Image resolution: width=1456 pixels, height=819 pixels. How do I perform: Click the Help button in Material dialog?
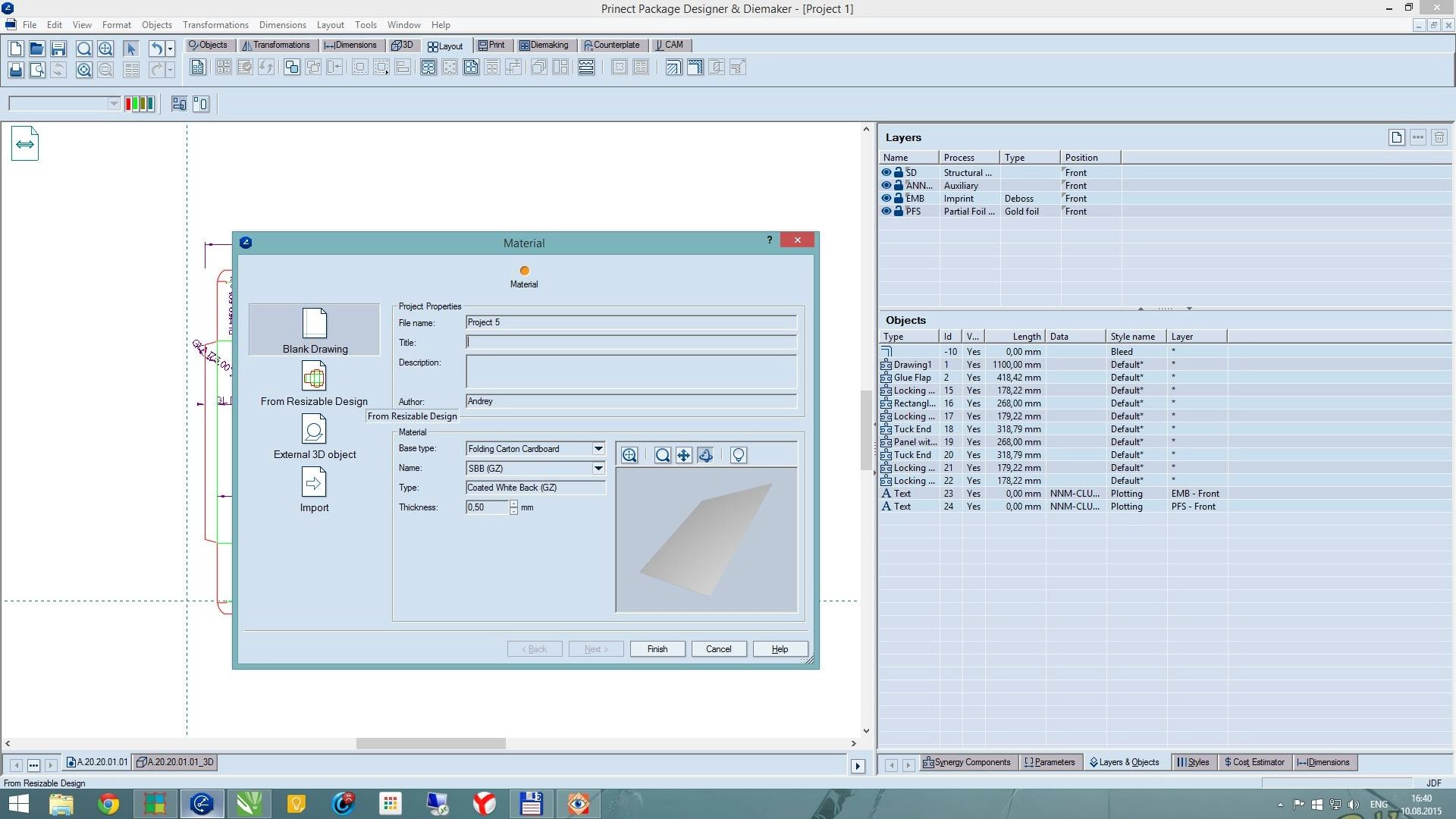780,649
